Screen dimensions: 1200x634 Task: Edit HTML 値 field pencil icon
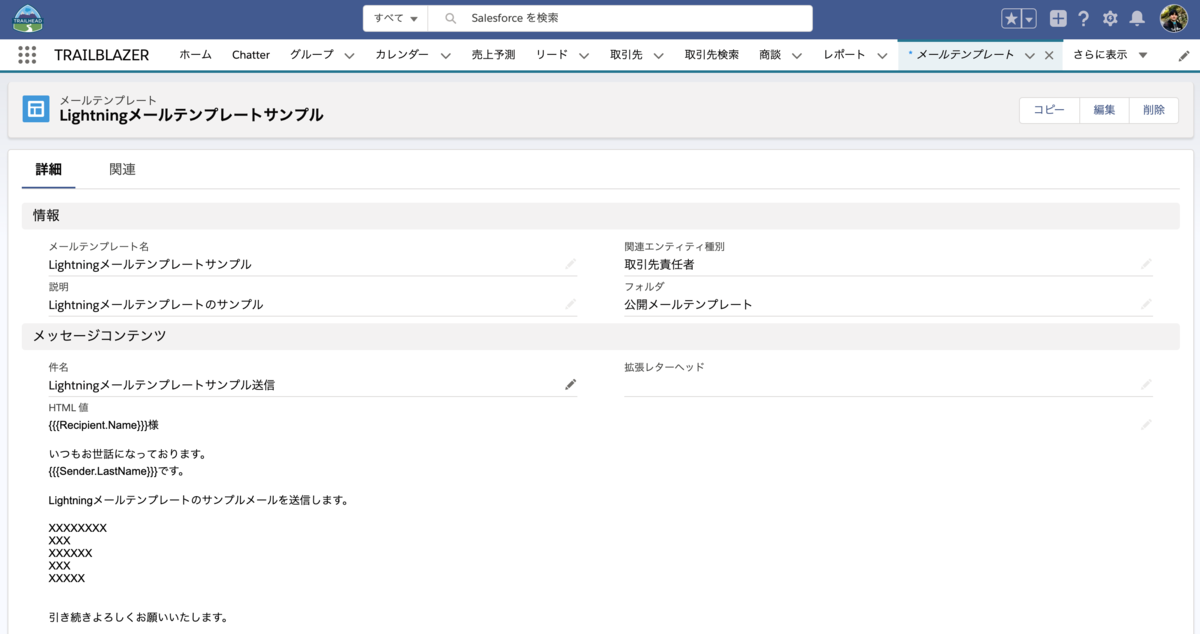coord(1146,424)
